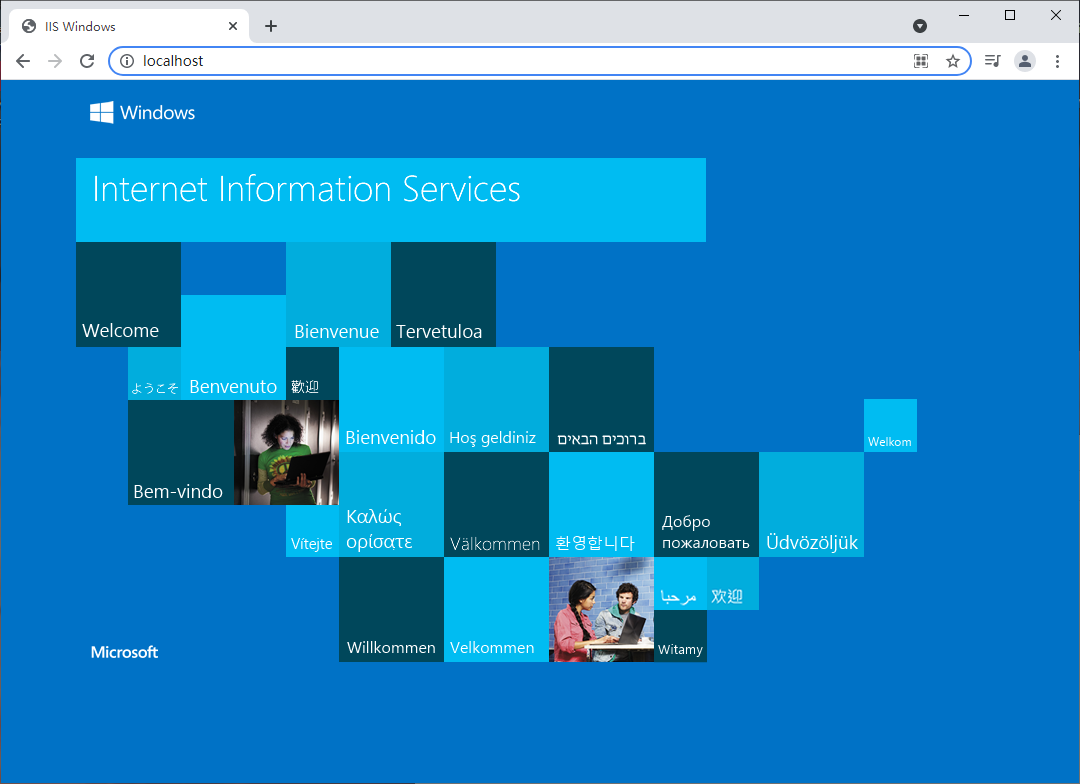
Task: Click the Arabic مرحبا tile
Action: (x=680, y=584)
